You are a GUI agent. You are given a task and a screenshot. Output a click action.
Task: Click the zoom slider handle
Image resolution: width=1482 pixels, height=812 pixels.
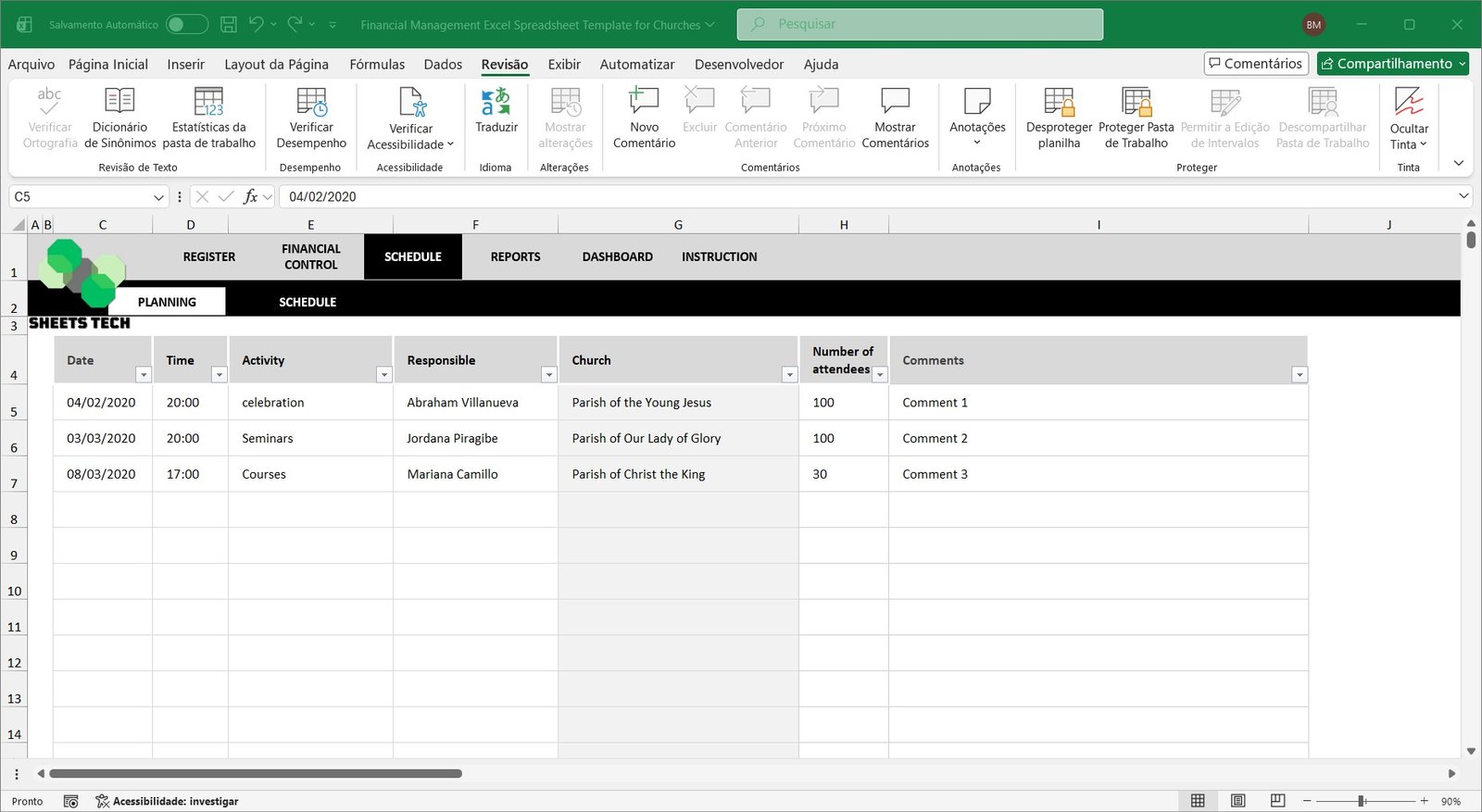(1362, 801)
